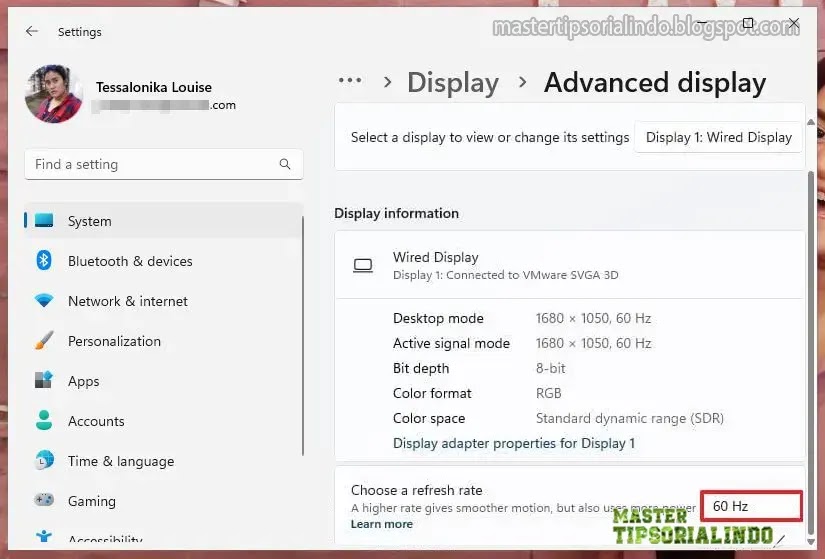
Task: Click the Accessibility icon
Action: click(x=44, y=536)
